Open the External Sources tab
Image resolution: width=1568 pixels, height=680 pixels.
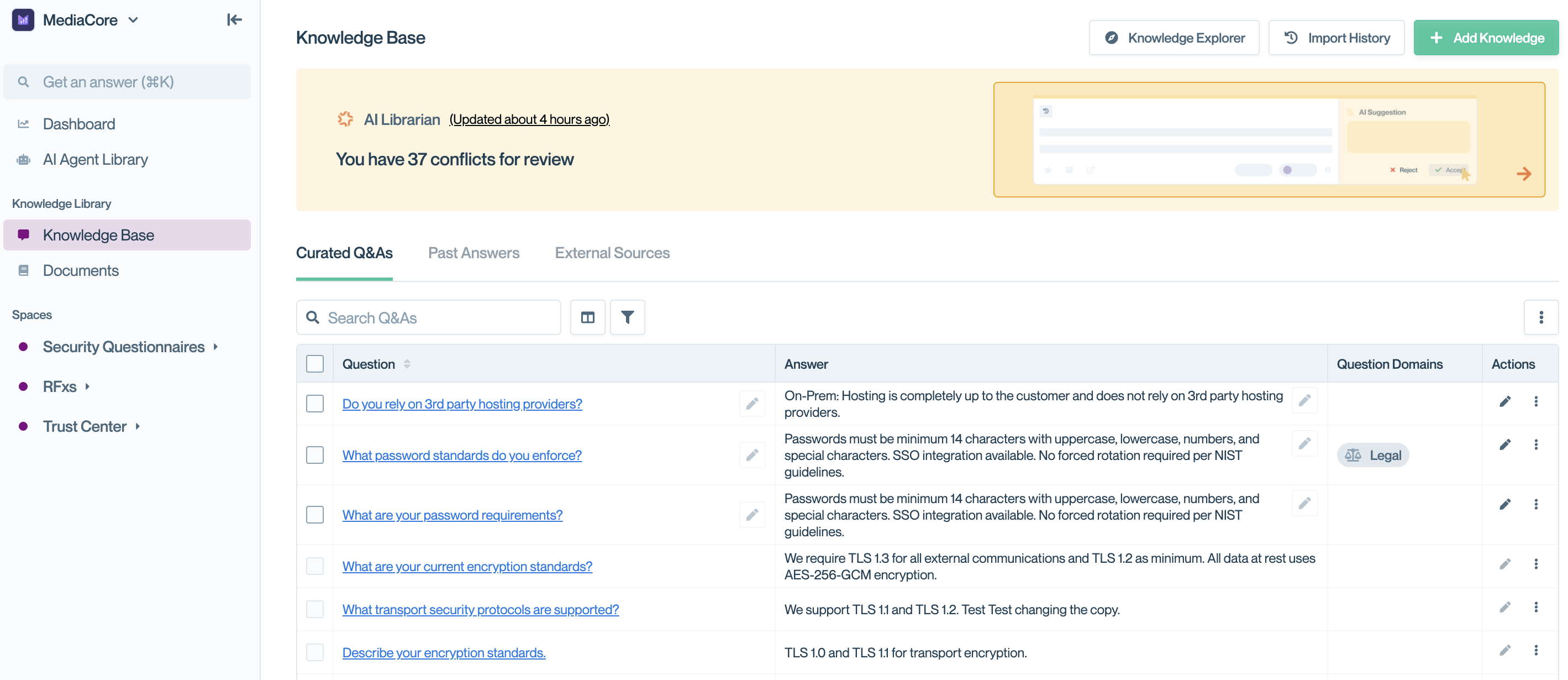click(x=612, y=253)
